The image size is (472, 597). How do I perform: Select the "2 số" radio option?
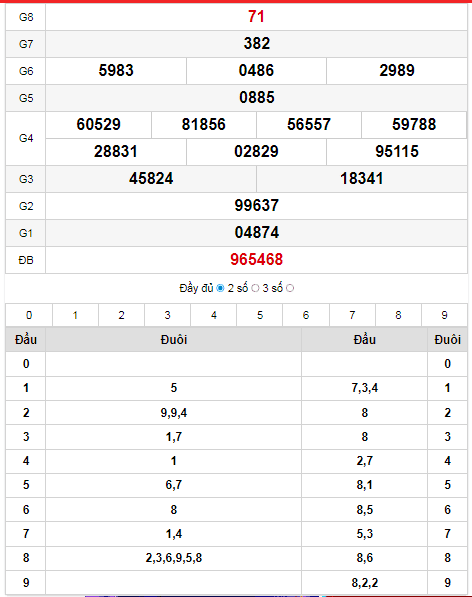pyautogui.click(x=255, y=289)
